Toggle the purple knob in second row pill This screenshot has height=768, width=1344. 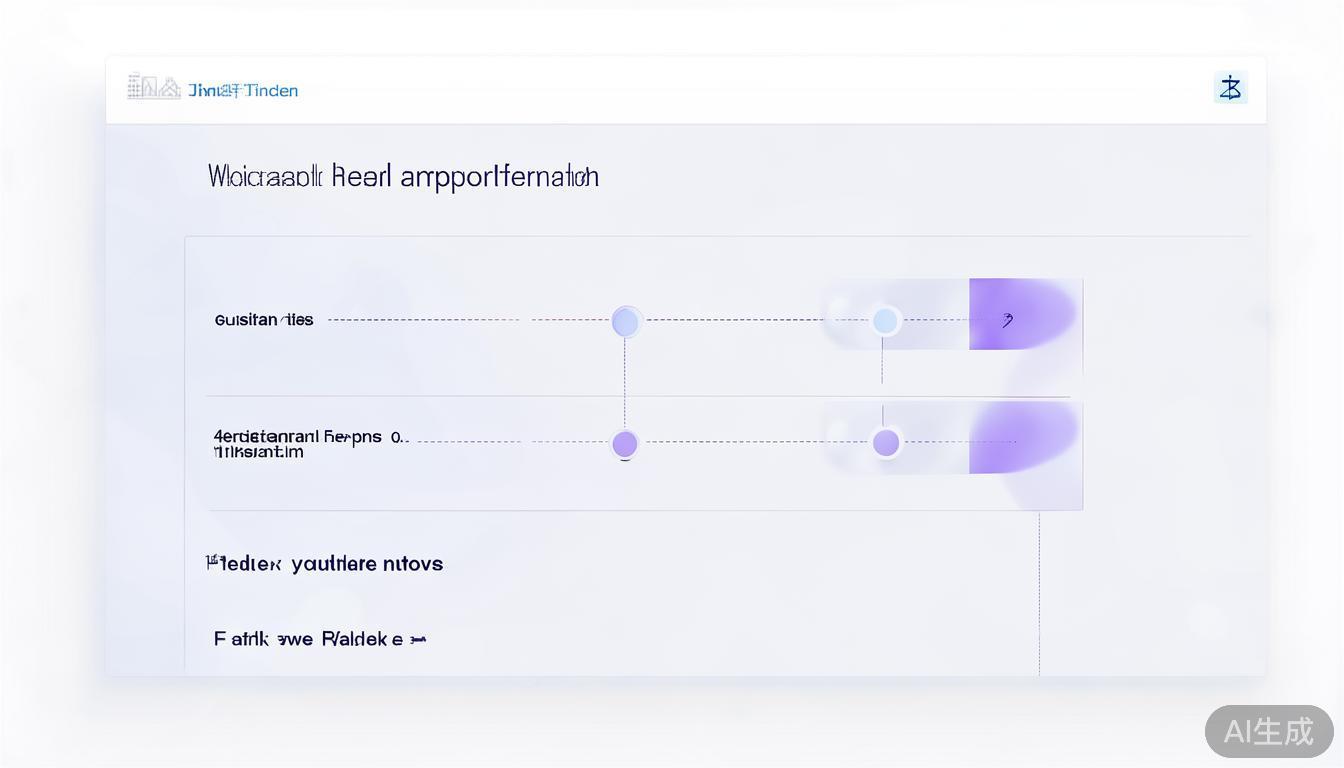[x=886, y=442]
